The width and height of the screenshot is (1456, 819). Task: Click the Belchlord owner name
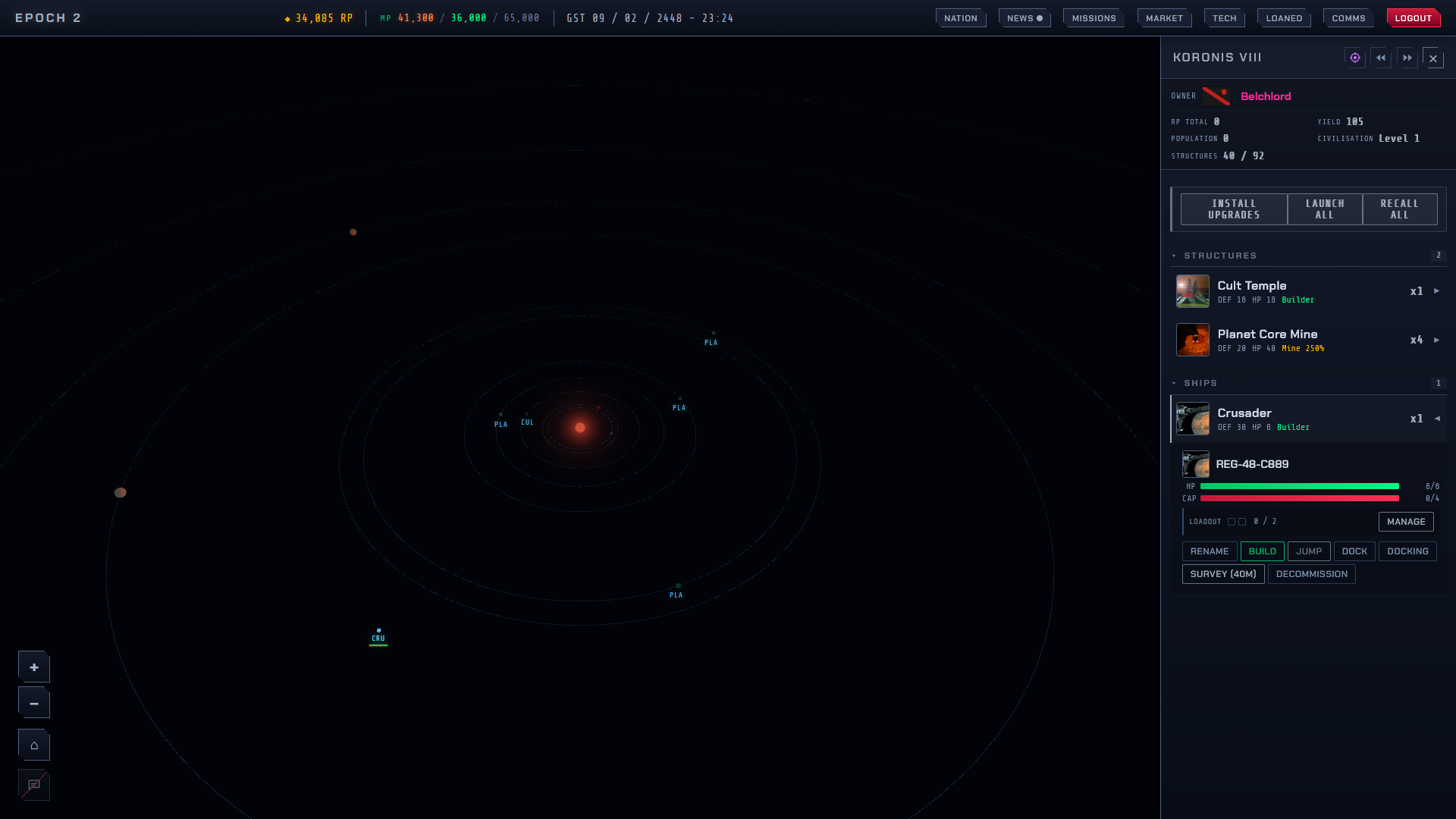(x=1266, y=96)
